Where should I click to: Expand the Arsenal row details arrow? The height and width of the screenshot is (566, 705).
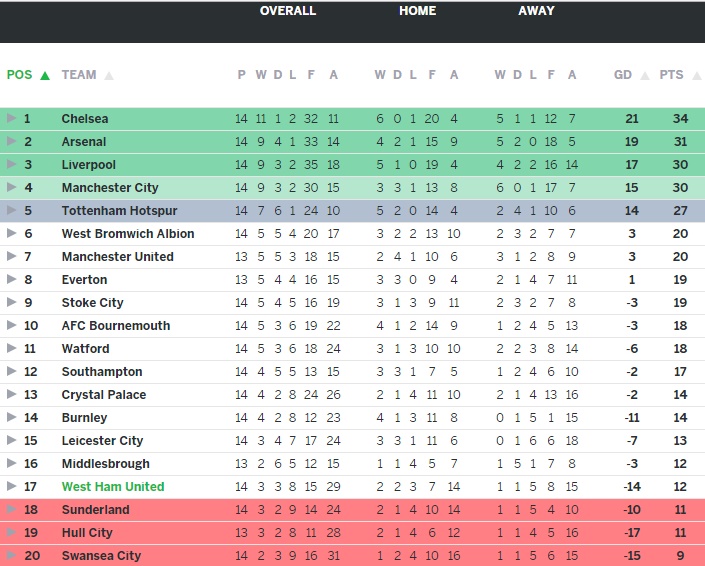pyautogui.click(x=11, y=141)
